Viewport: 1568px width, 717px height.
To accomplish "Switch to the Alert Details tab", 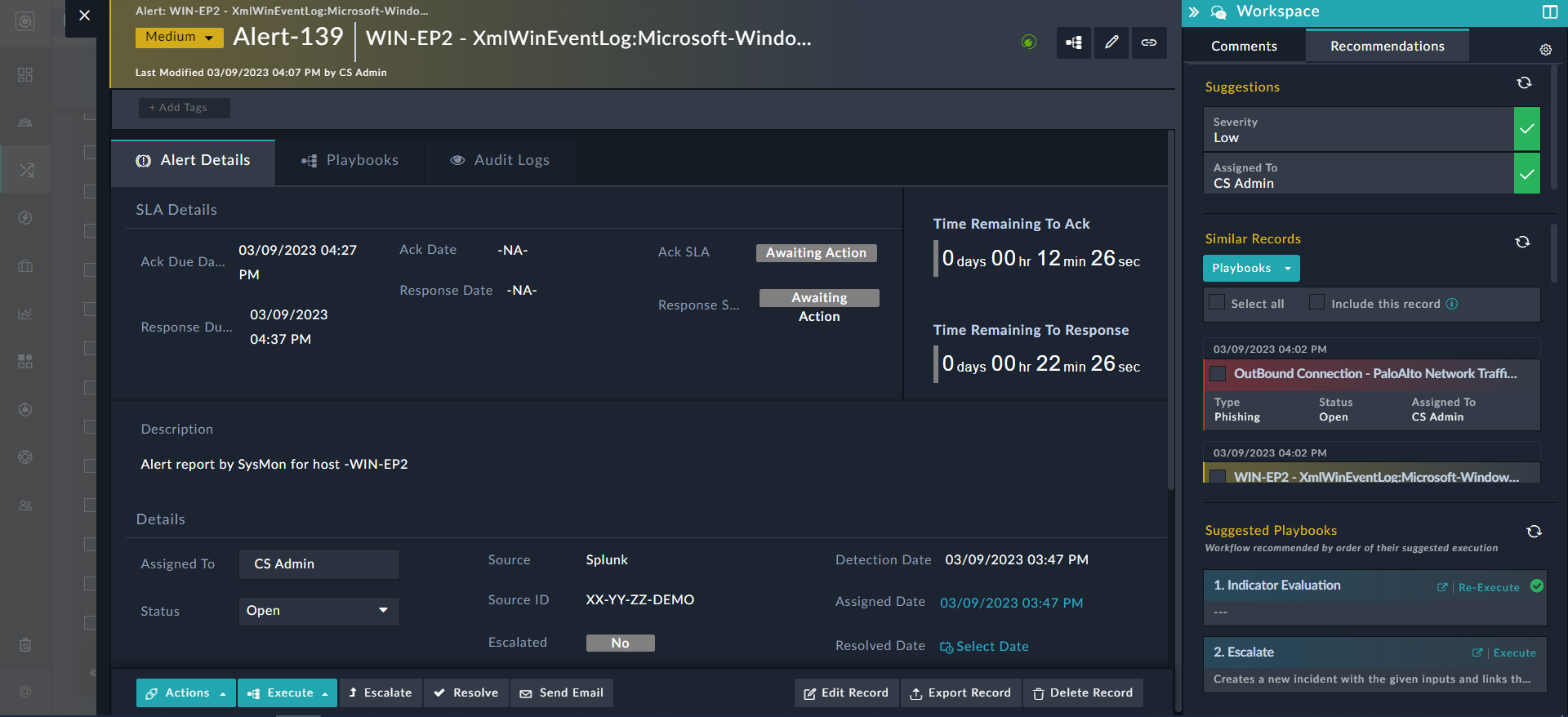I will 193,161.
